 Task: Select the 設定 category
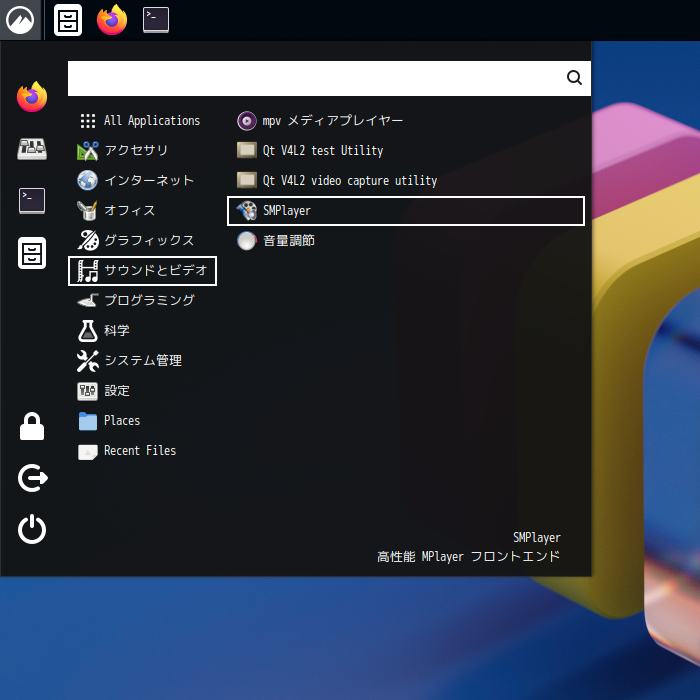(142, 391)
